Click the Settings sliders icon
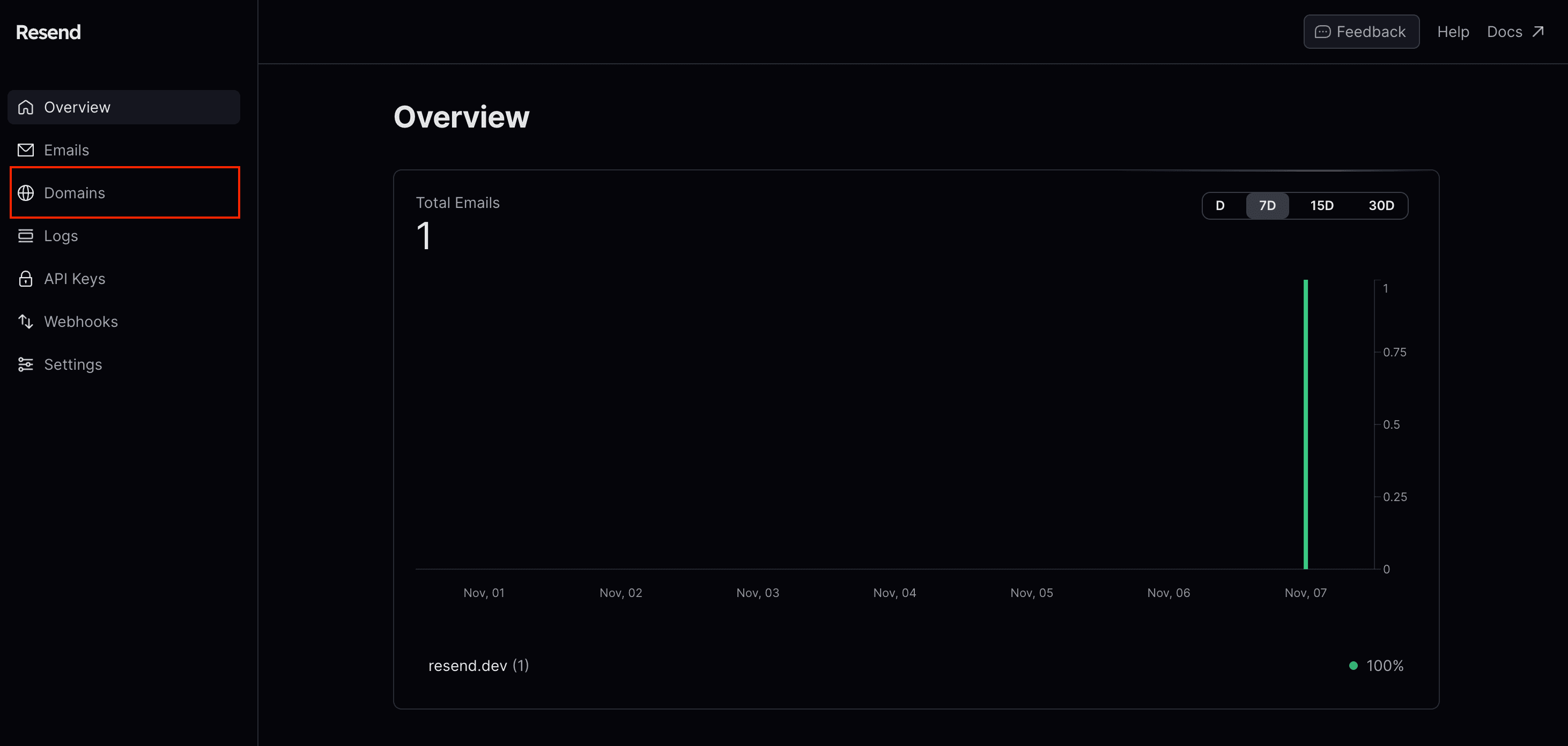The width and height of the screenshot is (1568, 746). (x=26, y=364)
